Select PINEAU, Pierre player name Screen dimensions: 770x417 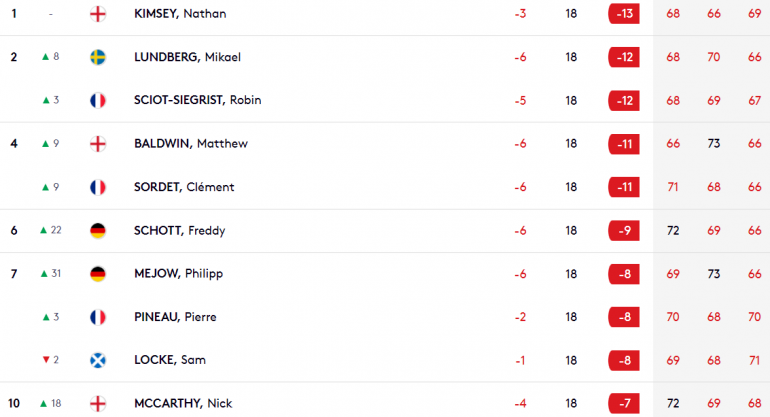tap(175, 317)
